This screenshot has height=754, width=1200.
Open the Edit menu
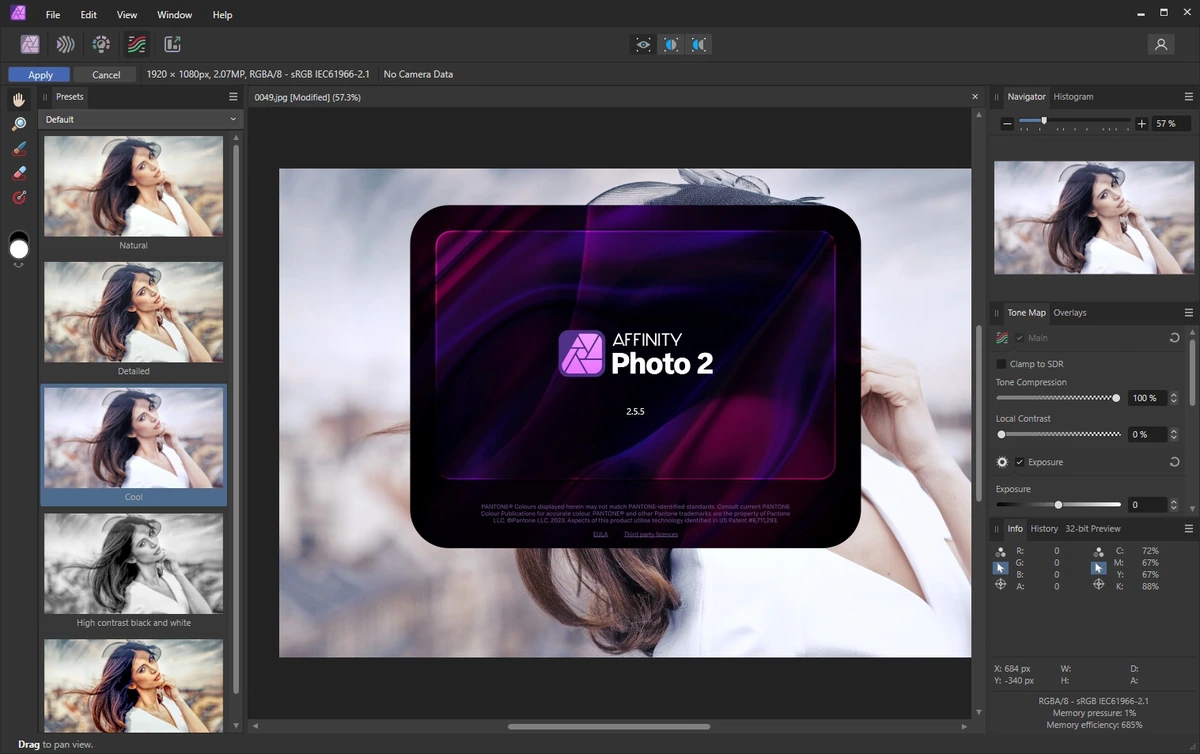point(89,15)
